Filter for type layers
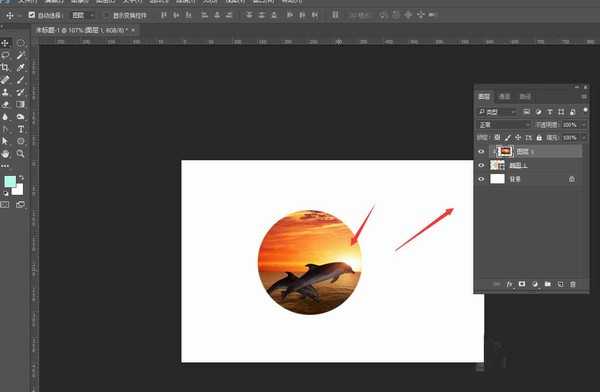Screen dimensions: 600x392 coord(549,112)
